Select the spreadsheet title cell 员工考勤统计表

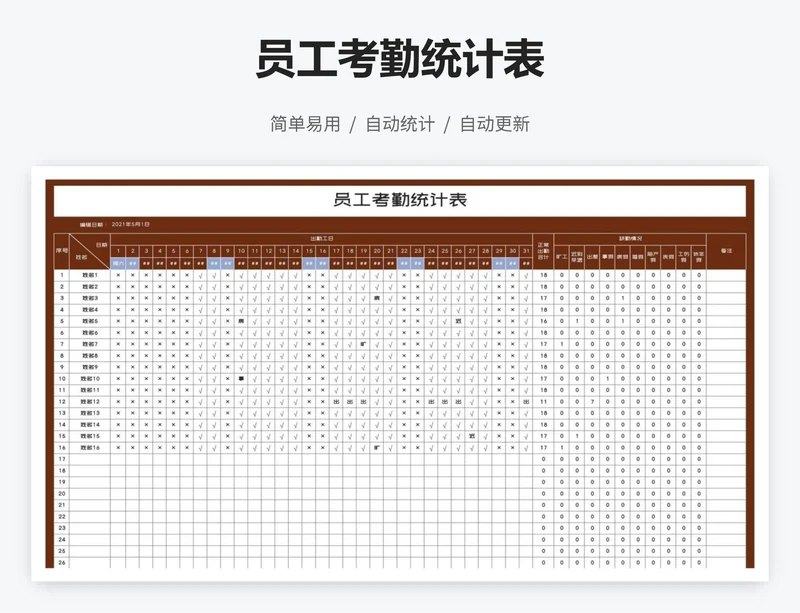click(400, 200)
